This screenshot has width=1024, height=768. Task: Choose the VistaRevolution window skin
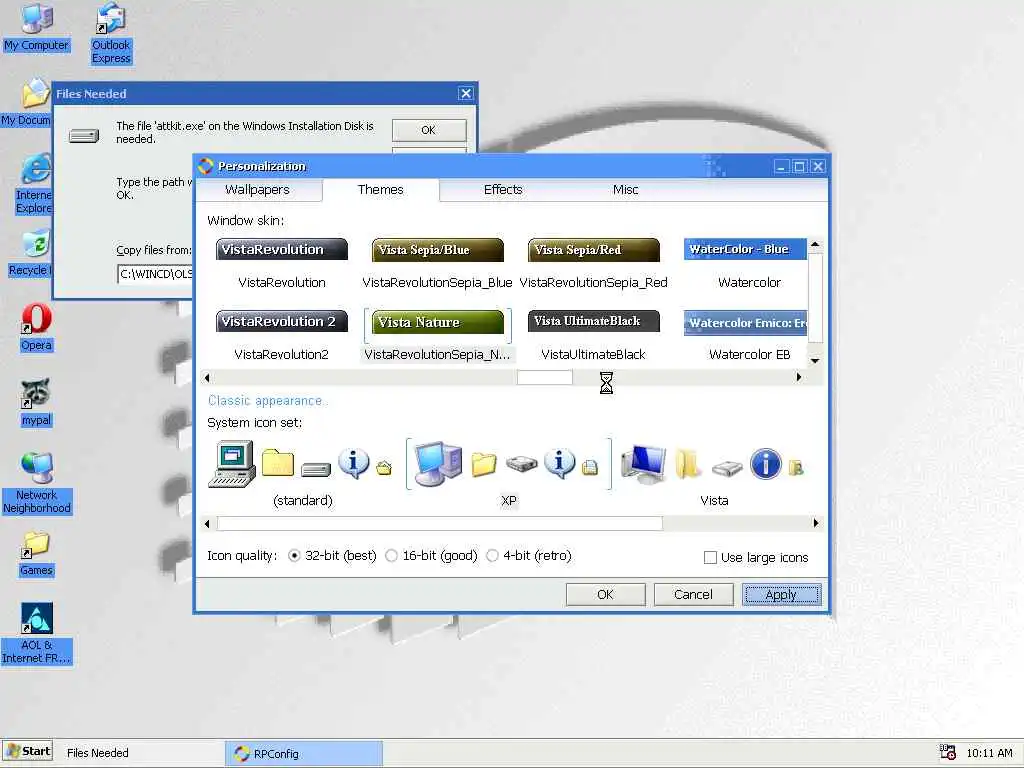(281, 249)
